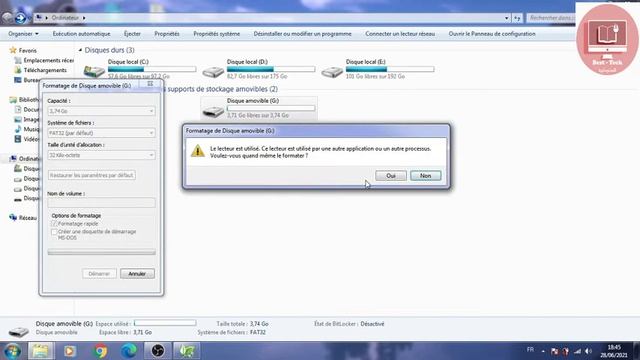Click the Images library icon

18,119
